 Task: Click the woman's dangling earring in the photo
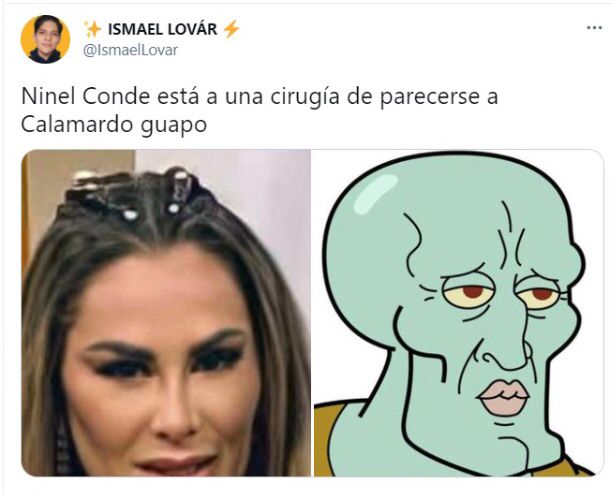(x=62, y=446)
